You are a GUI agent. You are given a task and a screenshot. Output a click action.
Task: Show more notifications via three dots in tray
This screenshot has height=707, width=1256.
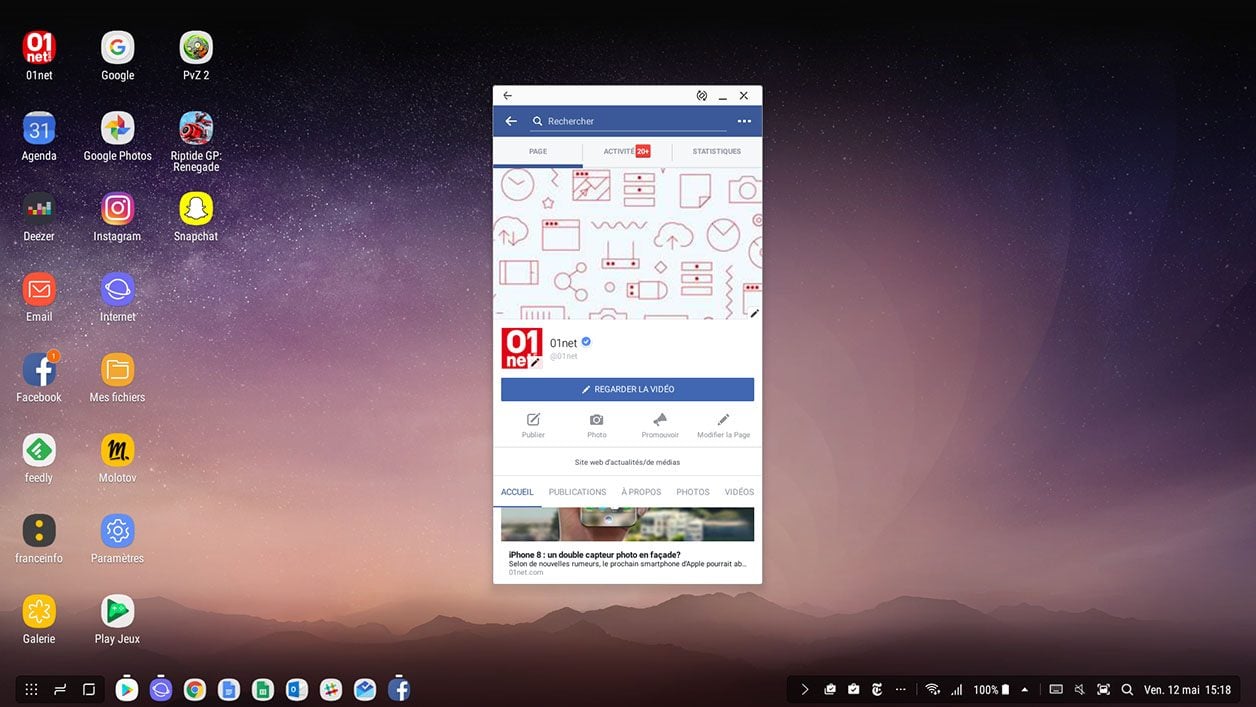tap(901, 689)
